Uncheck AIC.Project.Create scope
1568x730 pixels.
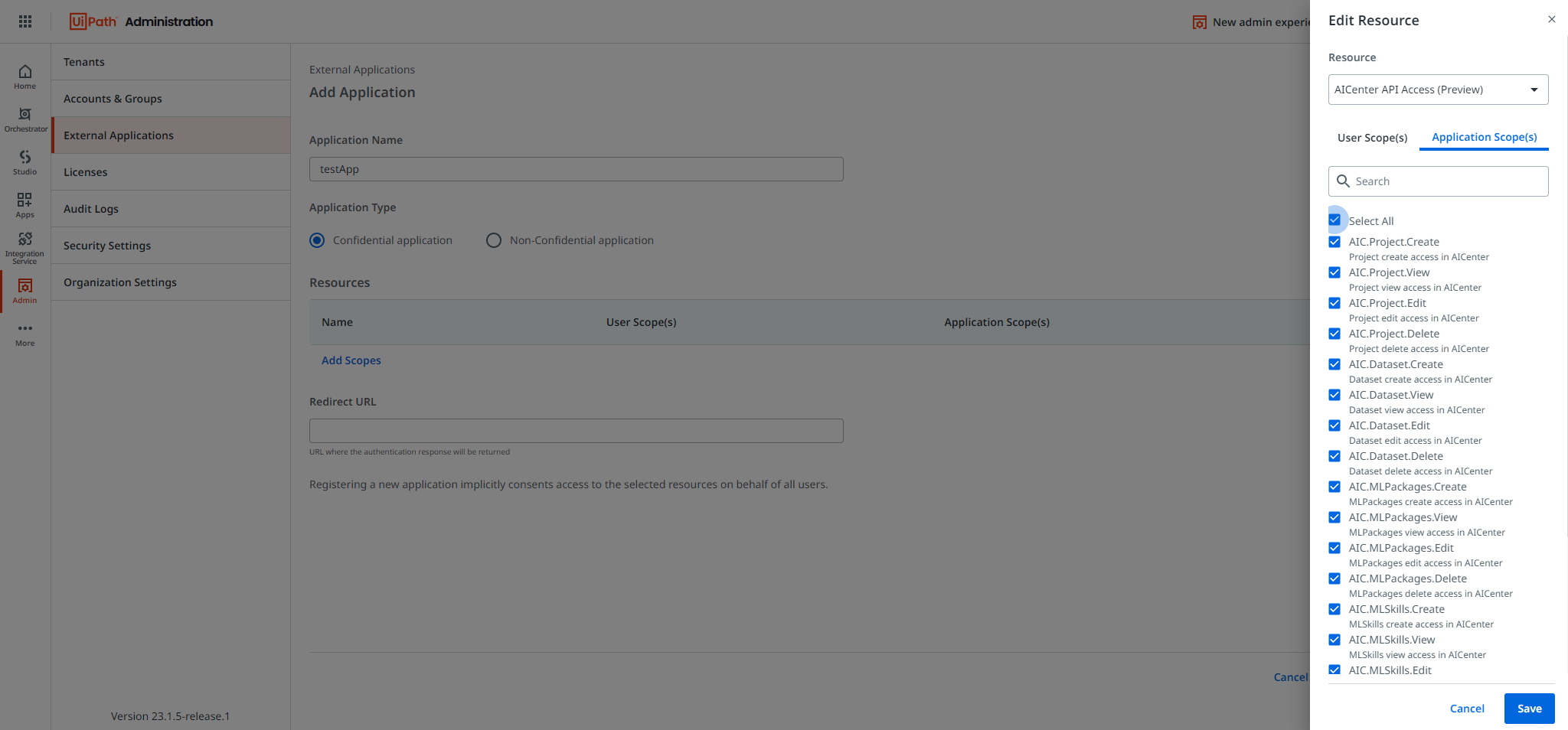click(x=1334, y=242)
